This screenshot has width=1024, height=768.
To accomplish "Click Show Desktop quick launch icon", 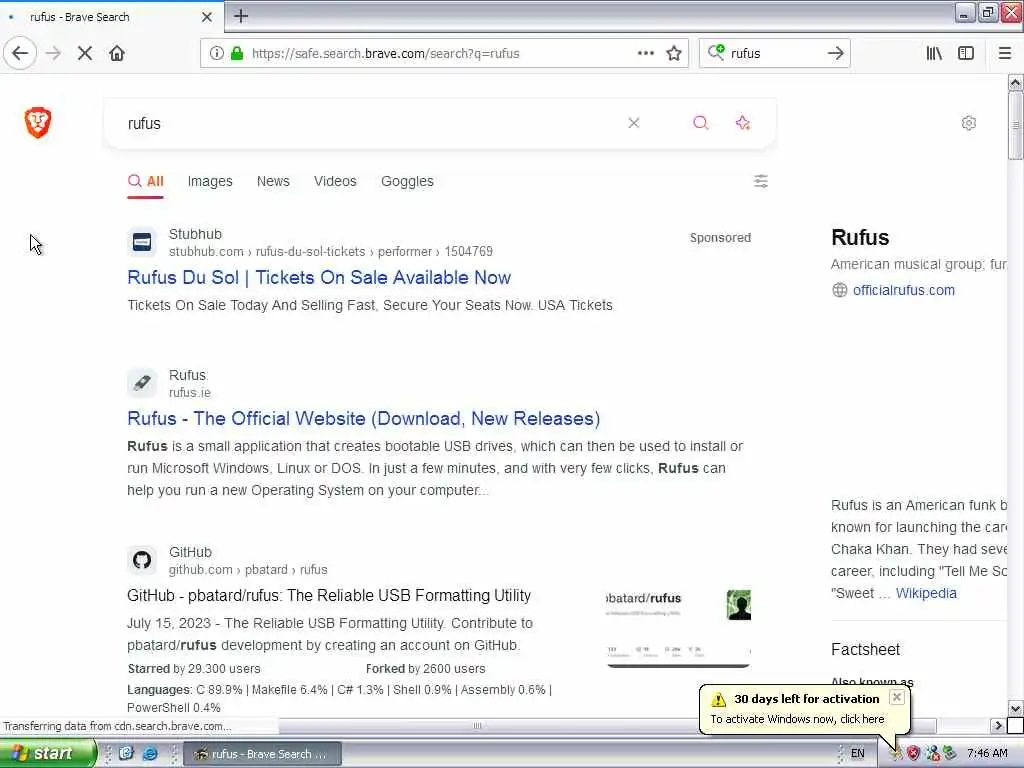I will (126, 754).
